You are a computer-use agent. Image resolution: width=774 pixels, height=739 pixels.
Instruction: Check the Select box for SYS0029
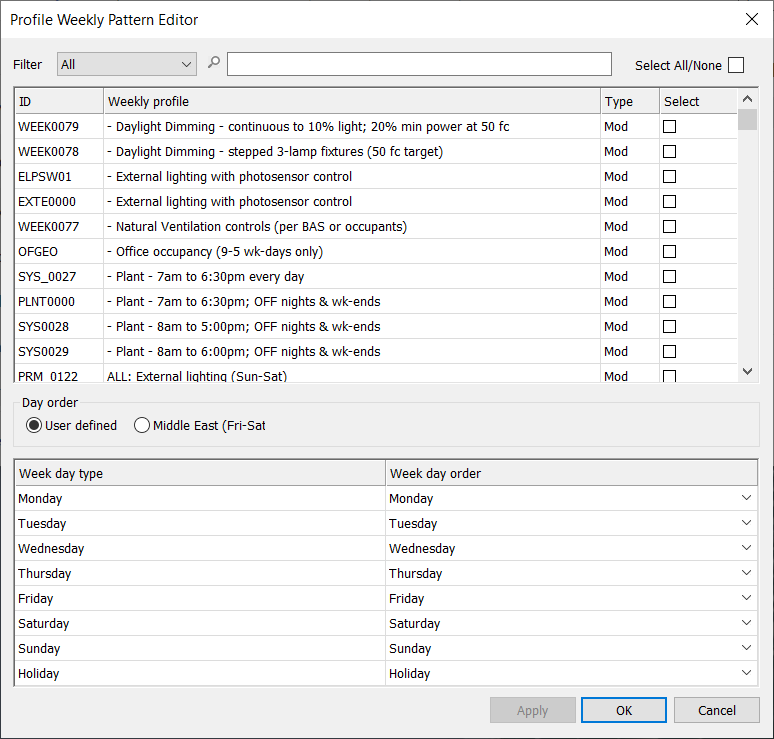pos(669,351)
